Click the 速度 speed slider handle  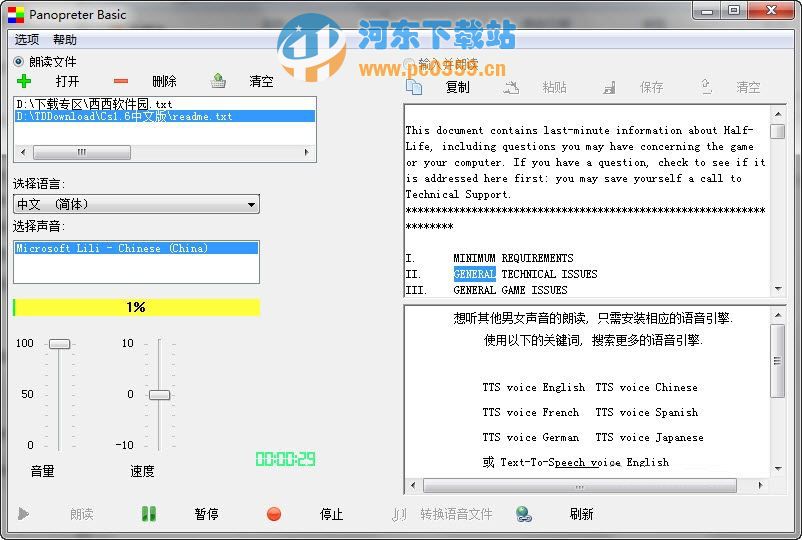click(x=159, y=395)
